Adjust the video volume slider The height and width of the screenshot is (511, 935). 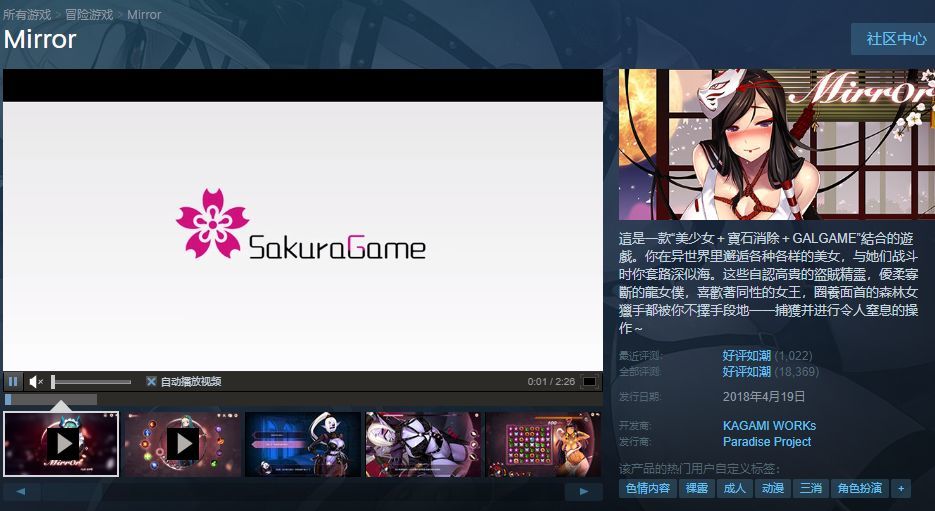coord(91,382)
